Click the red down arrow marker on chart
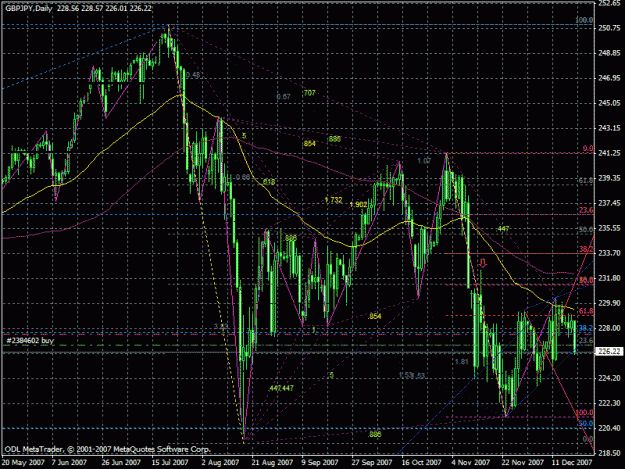Screen dimensions: 625x469 pyautogui.click(x=483, y=262)
